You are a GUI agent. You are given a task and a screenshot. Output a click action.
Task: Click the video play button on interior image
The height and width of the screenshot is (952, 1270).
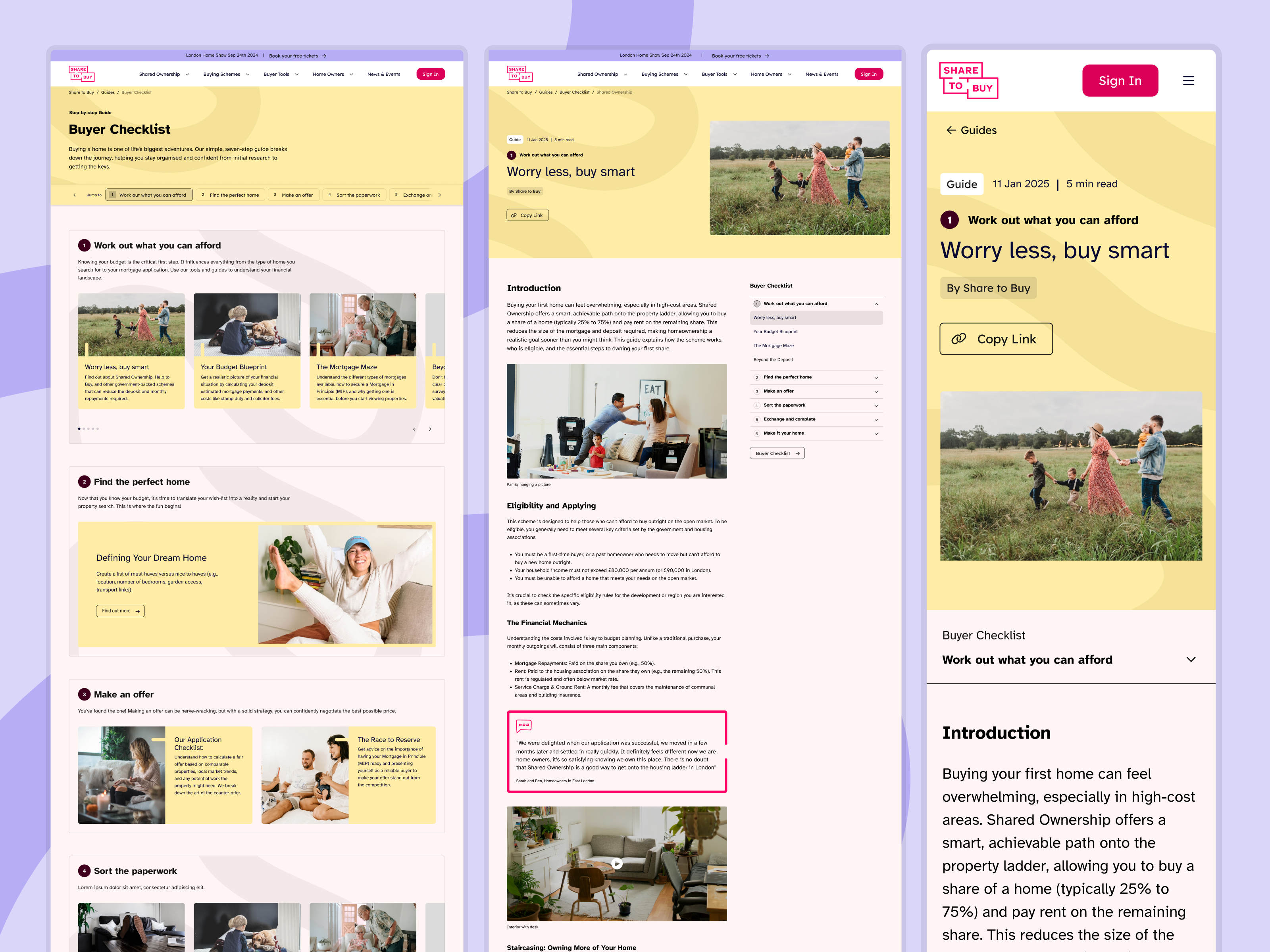(x=617, y=863)
